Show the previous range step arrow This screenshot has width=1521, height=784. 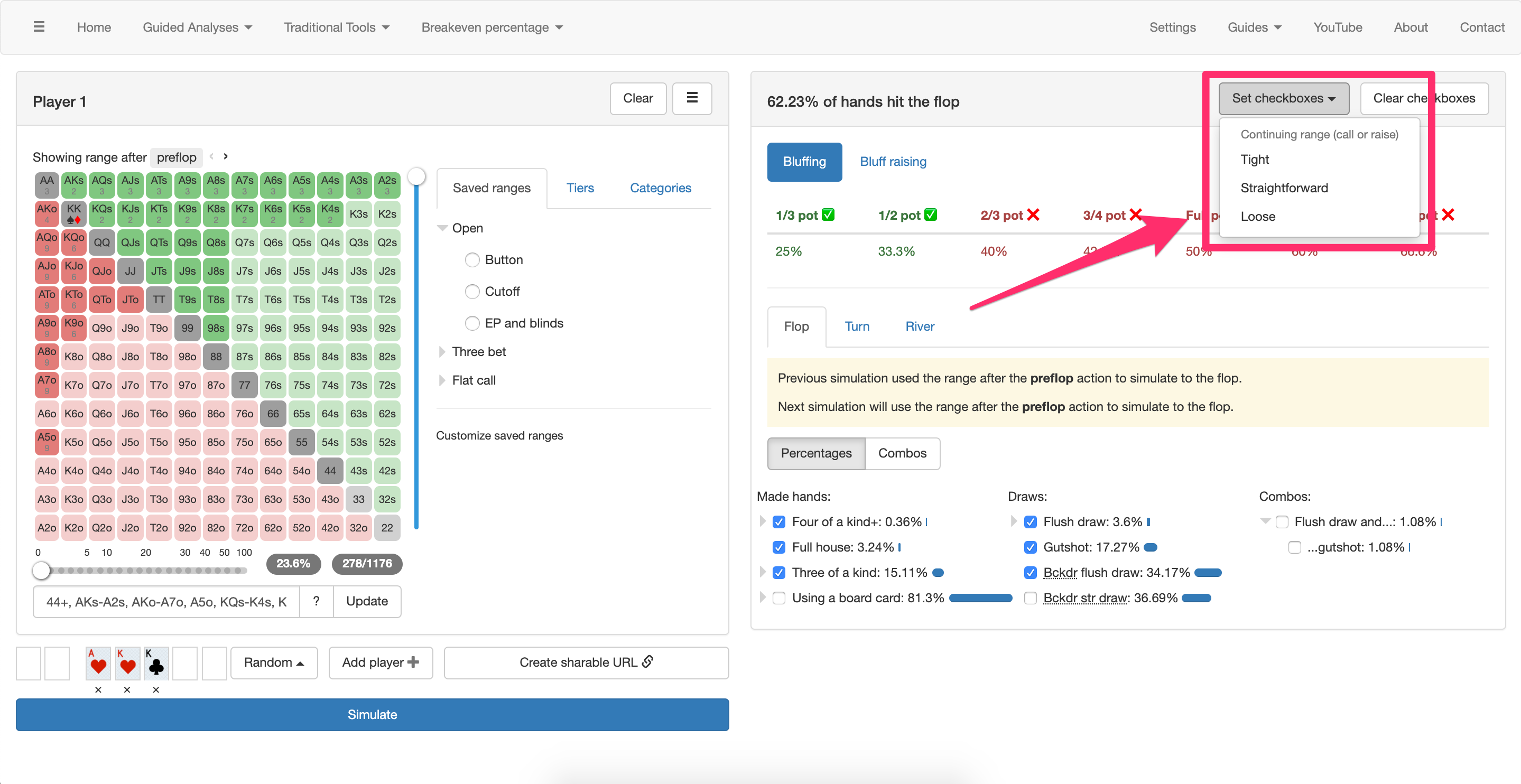pos(211,157)
